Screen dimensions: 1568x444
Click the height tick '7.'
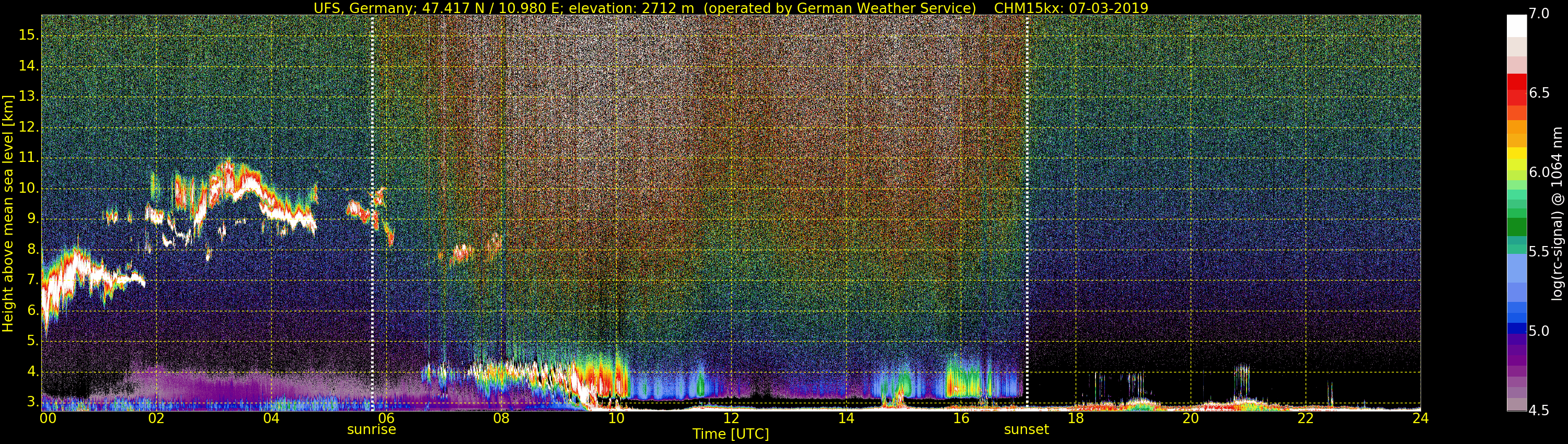pos(32,280)
